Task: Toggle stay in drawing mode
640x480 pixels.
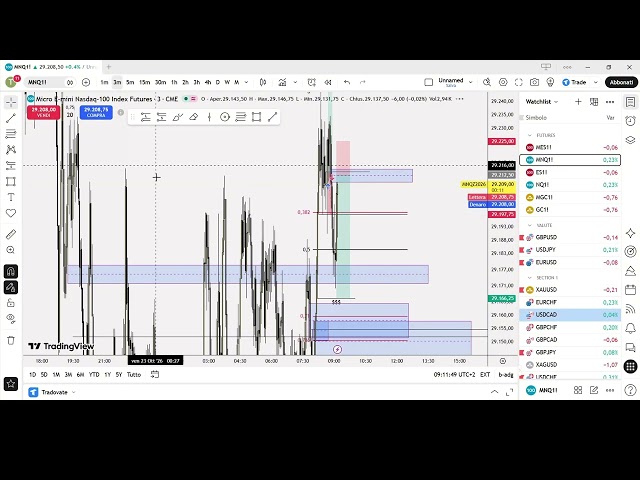Action: [x=11, y=287]
